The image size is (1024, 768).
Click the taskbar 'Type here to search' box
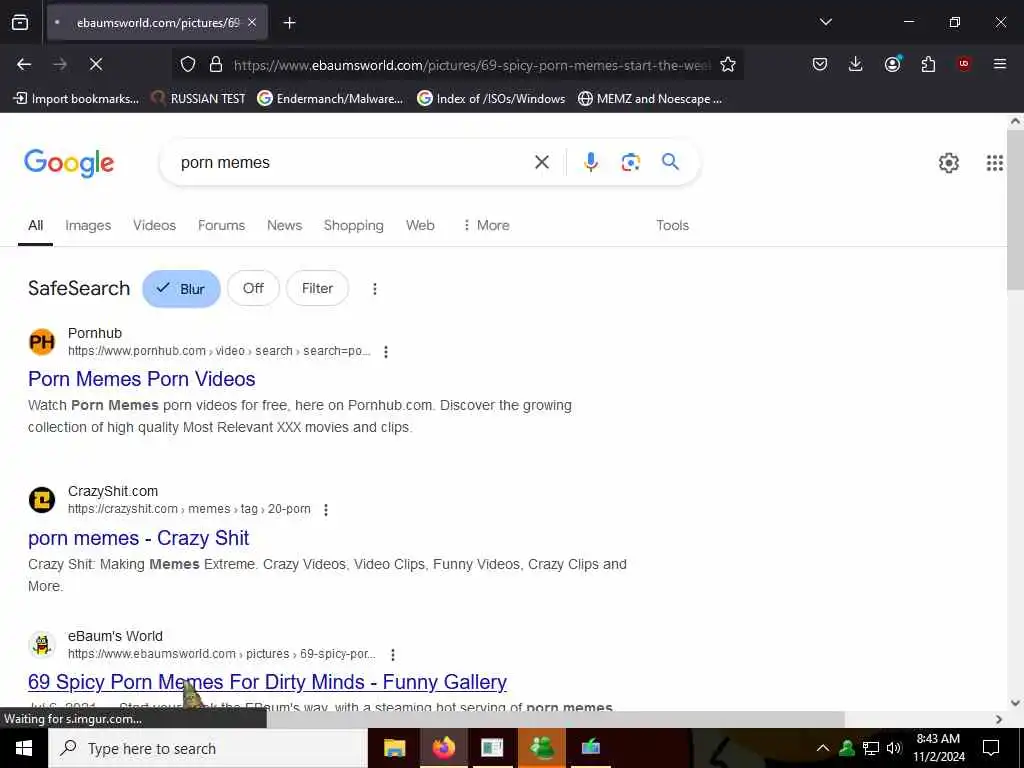click(x=208, y=748)
